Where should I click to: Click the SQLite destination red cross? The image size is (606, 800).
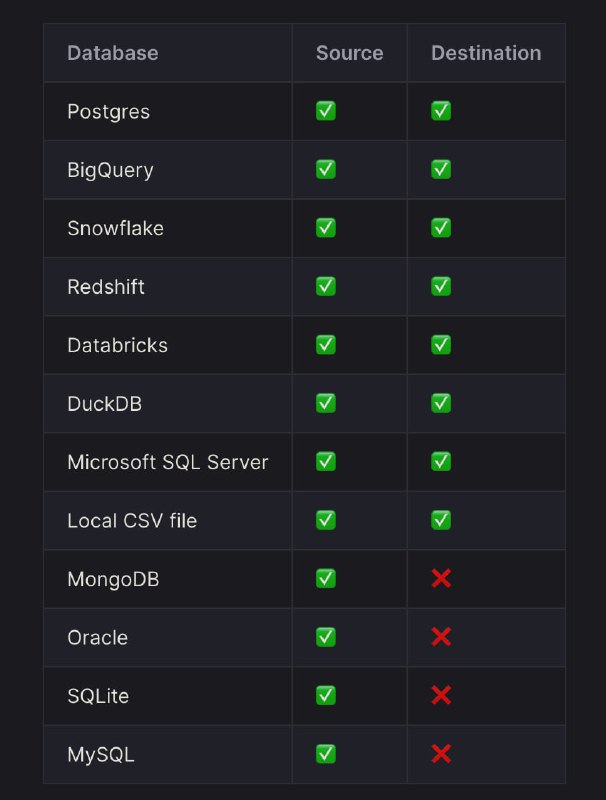point(441,695)
